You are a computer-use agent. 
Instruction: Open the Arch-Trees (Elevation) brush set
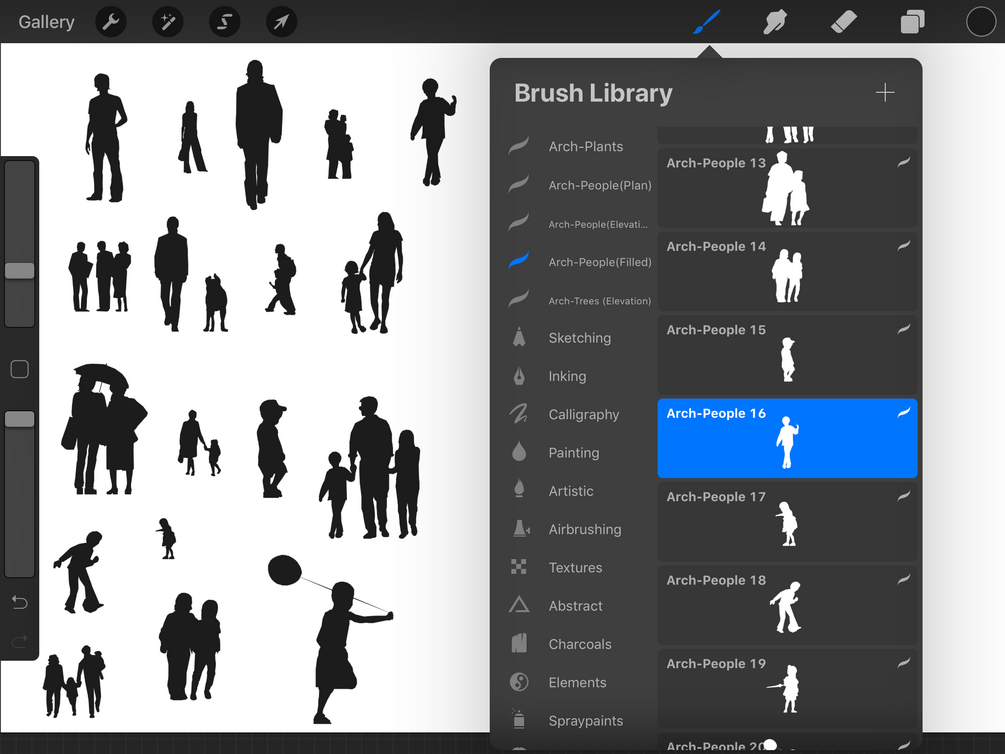[x=580, y=301]
